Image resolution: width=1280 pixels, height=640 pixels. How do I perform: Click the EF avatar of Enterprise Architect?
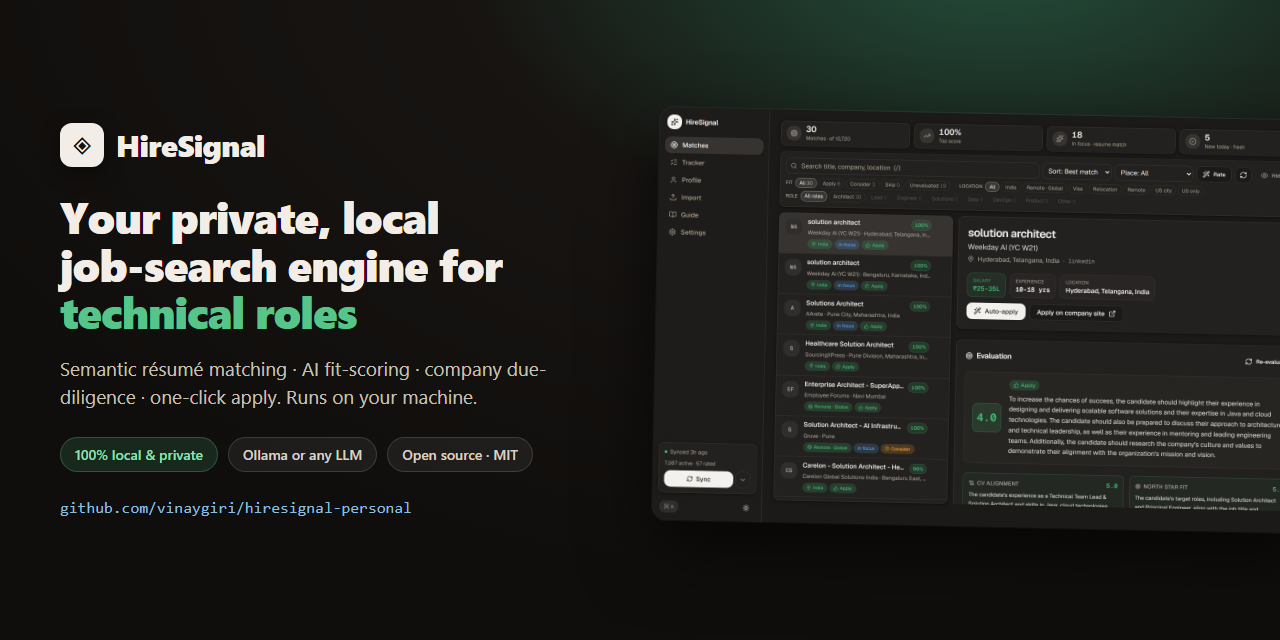pyautogui.click(x=790, y=388)
